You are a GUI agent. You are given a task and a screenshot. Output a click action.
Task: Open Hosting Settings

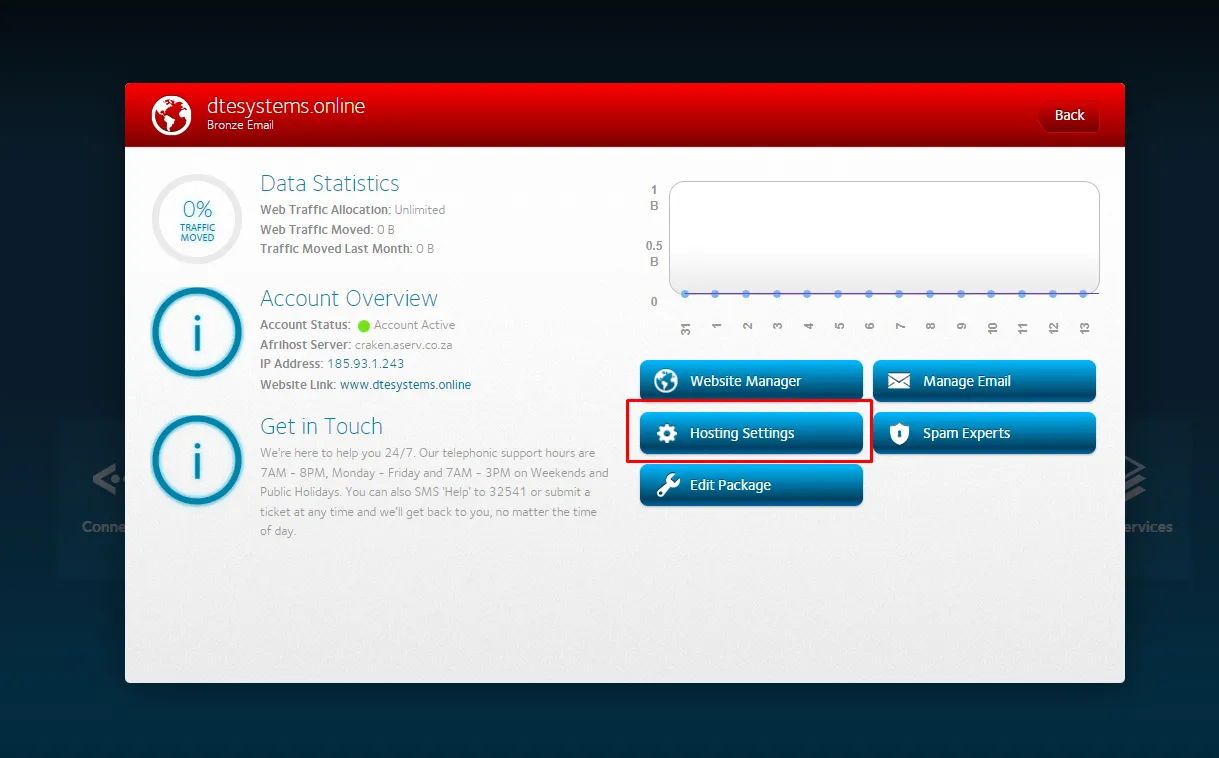point(751,433)
